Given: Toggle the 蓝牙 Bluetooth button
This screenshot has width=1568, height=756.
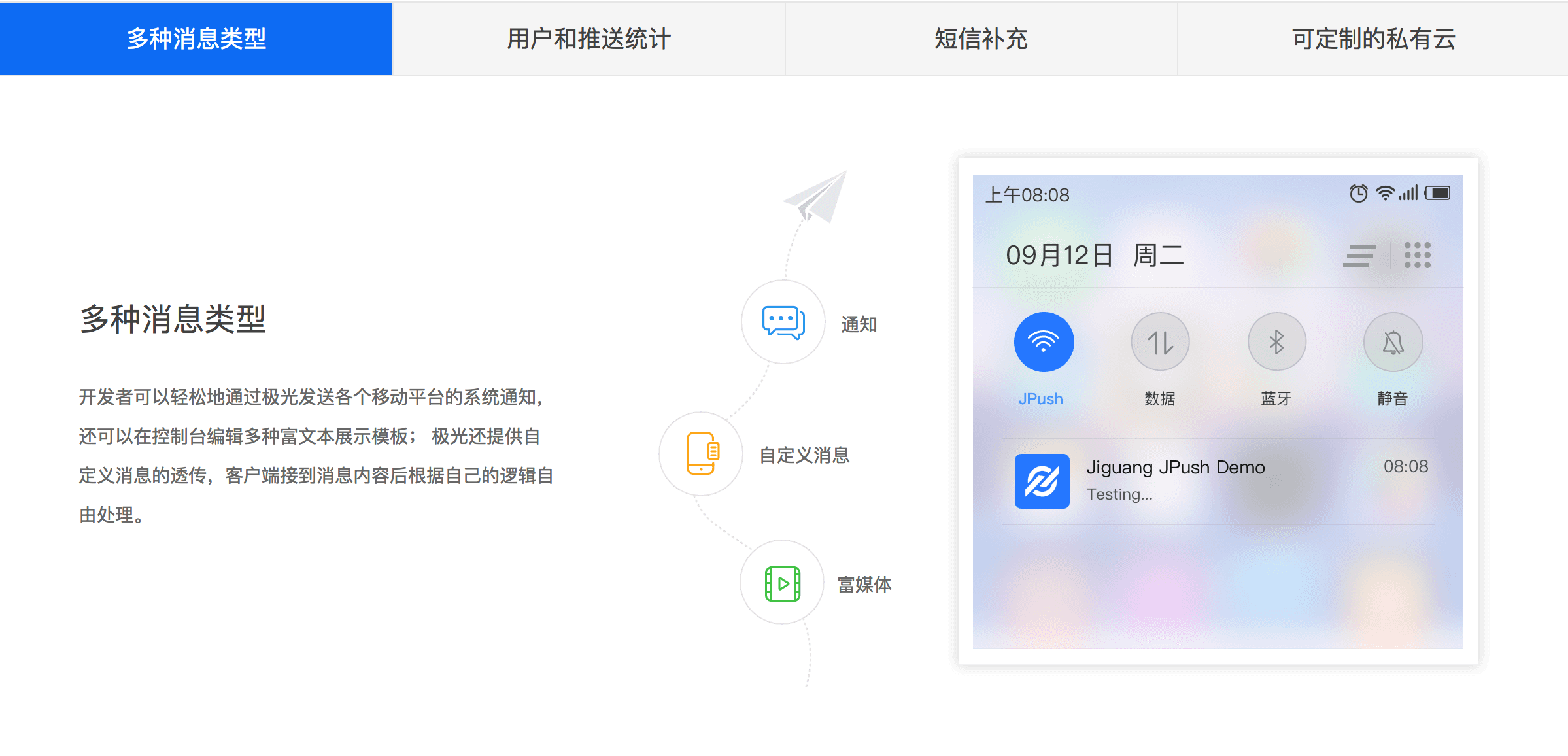Looking at the screenshot, I should point(1276,342).
